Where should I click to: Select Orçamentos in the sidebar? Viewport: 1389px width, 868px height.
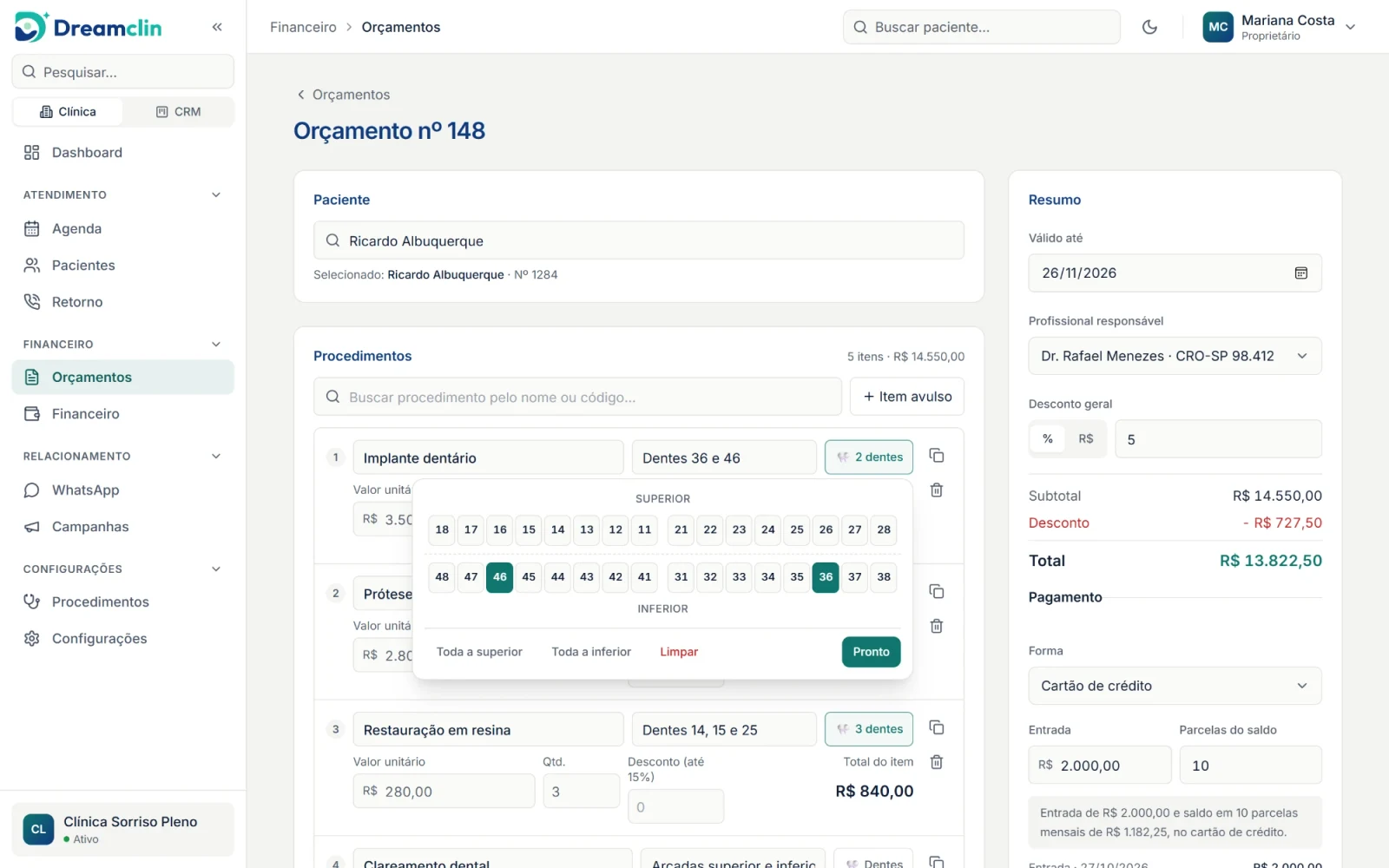point(123,377)
